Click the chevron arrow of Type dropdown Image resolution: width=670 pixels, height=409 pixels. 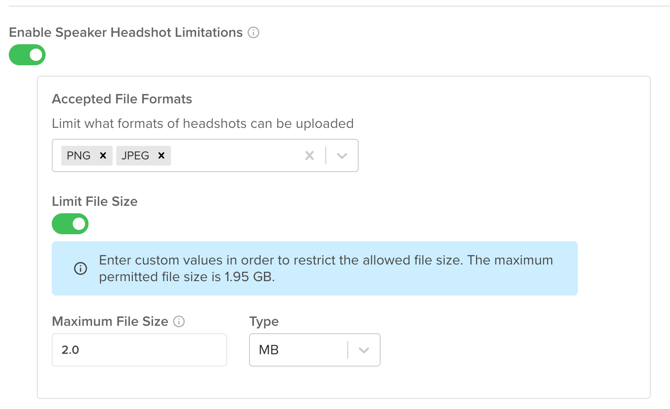pyautogui.click(x=364, y=350)
